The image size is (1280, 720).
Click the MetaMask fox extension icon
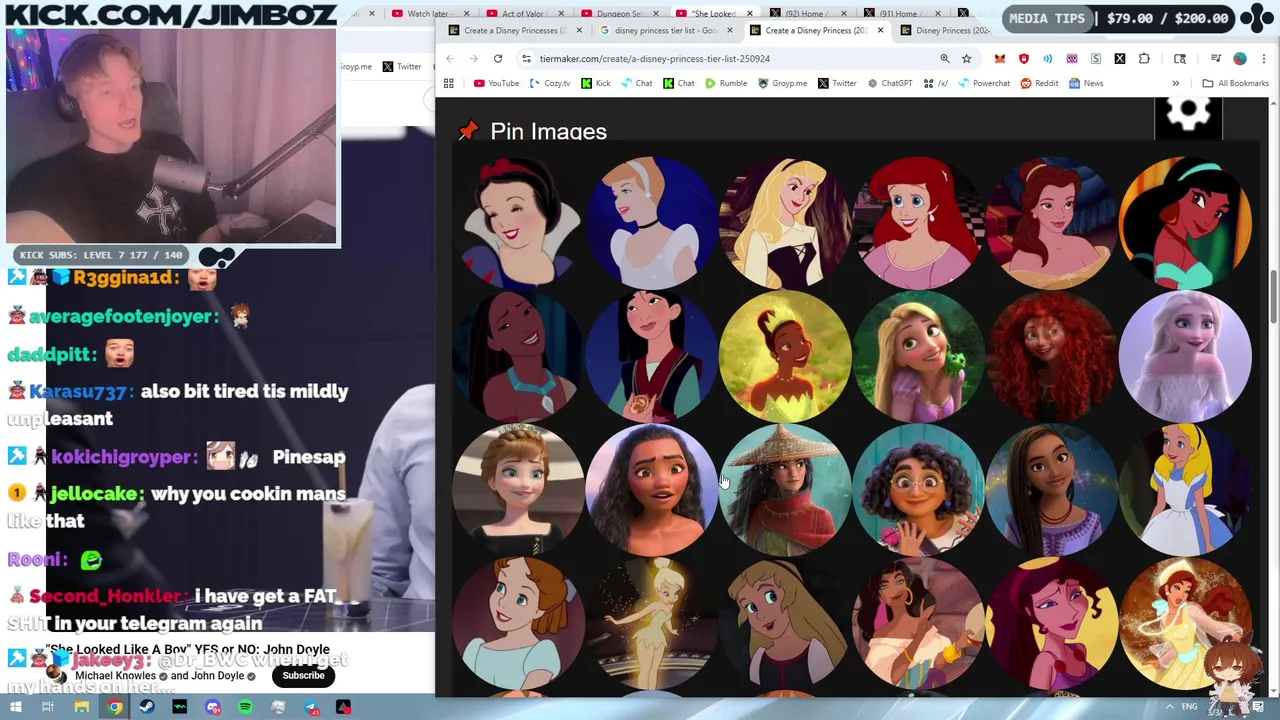[999, 59]
